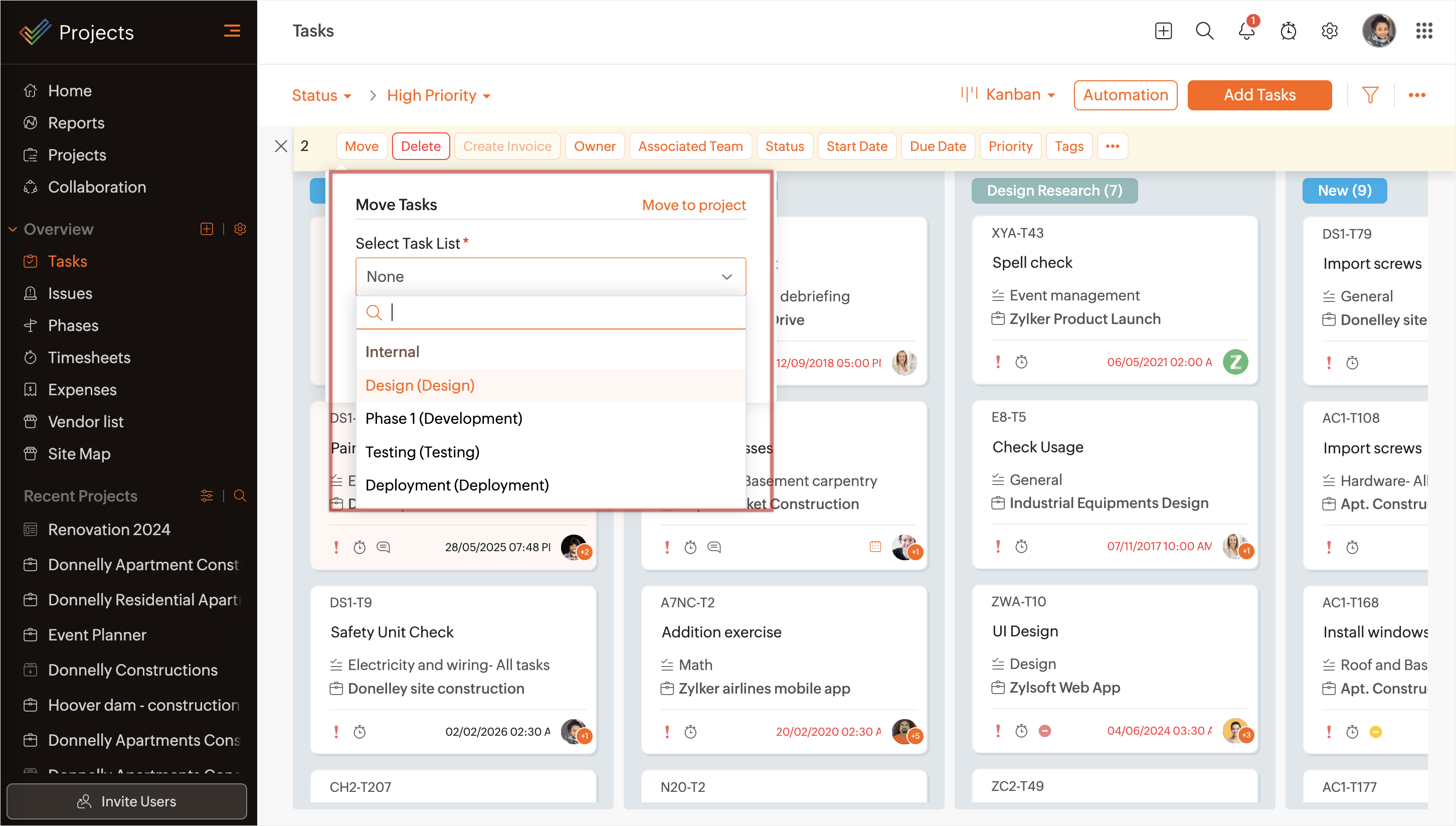1456x826 pixels.
Task: Click the task list search field
Action: [x=562, y=312]
